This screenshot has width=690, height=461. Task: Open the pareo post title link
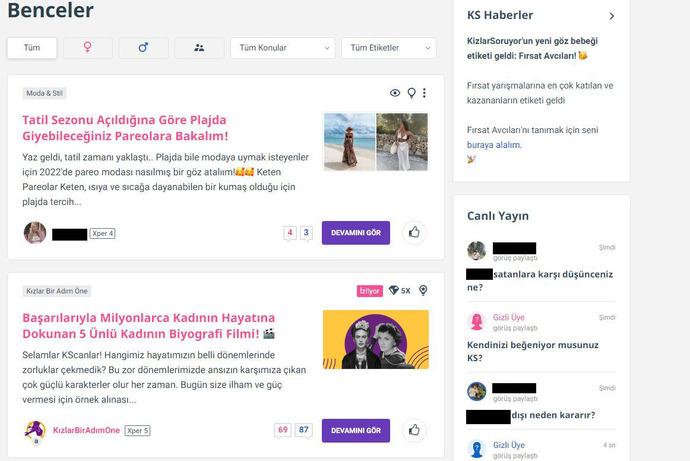pos(125,128)
